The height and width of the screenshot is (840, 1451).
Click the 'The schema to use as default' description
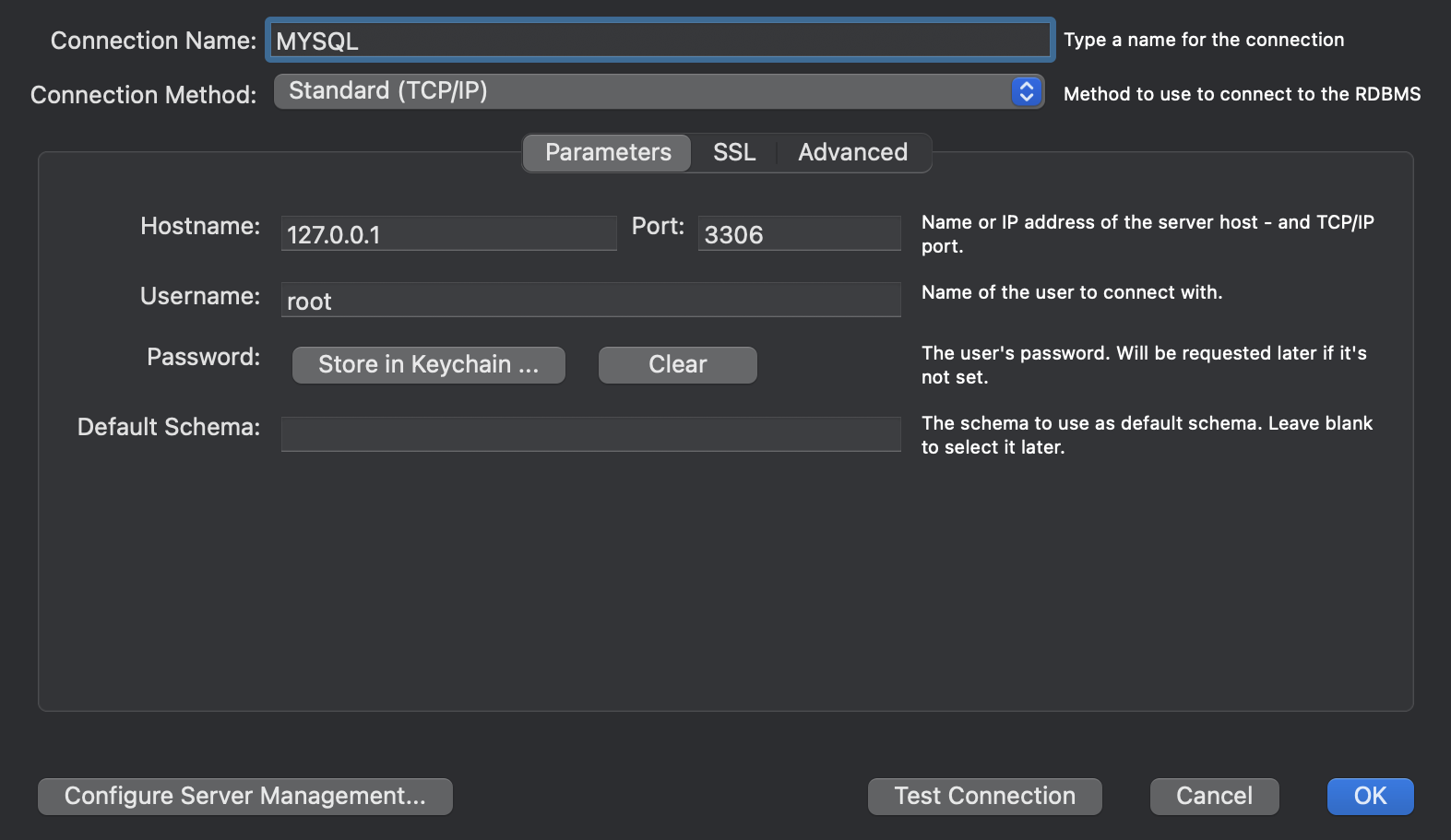pyautogui.click(x=1147, y=435)
